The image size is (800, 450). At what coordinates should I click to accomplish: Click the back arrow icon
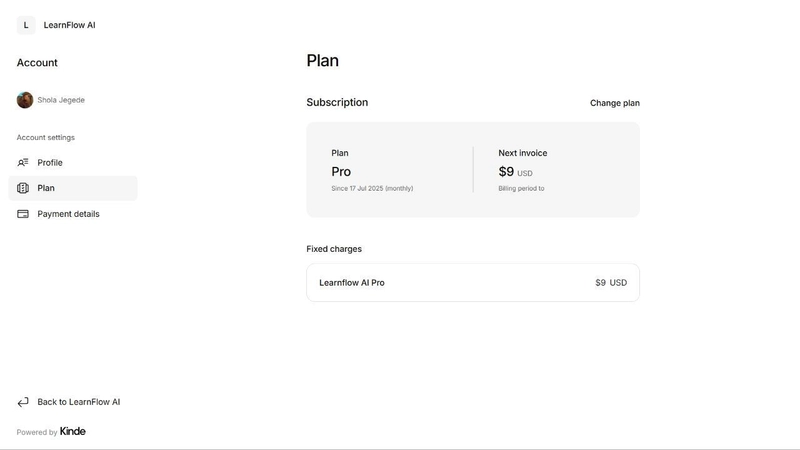pyautogui.click(x=23, y=402)
